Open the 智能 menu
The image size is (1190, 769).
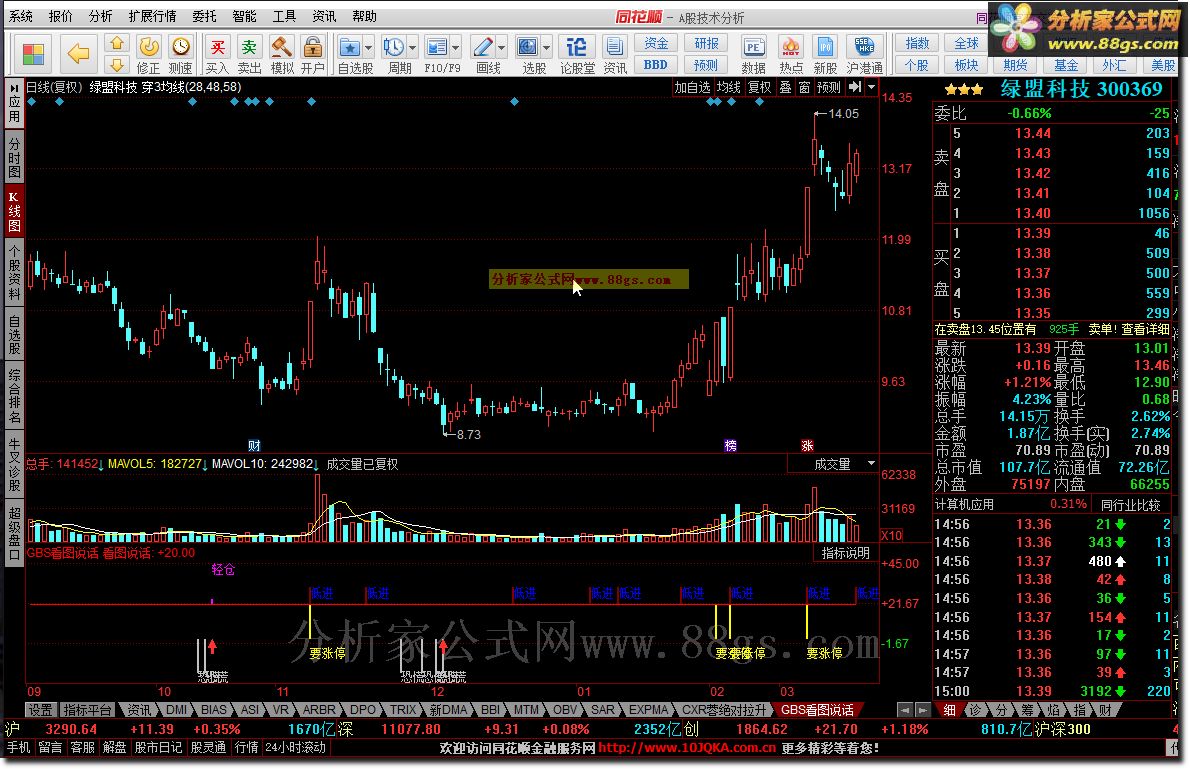click(x=244, y=16)
